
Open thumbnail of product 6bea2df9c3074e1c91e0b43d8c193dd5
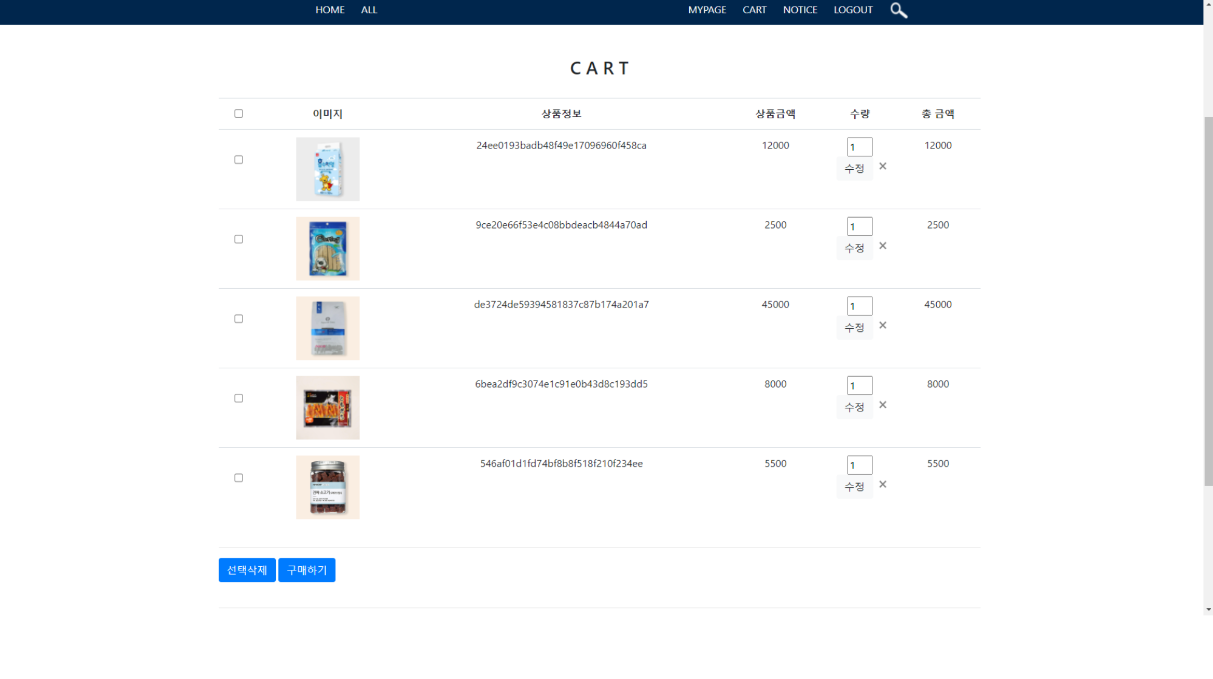328,408
